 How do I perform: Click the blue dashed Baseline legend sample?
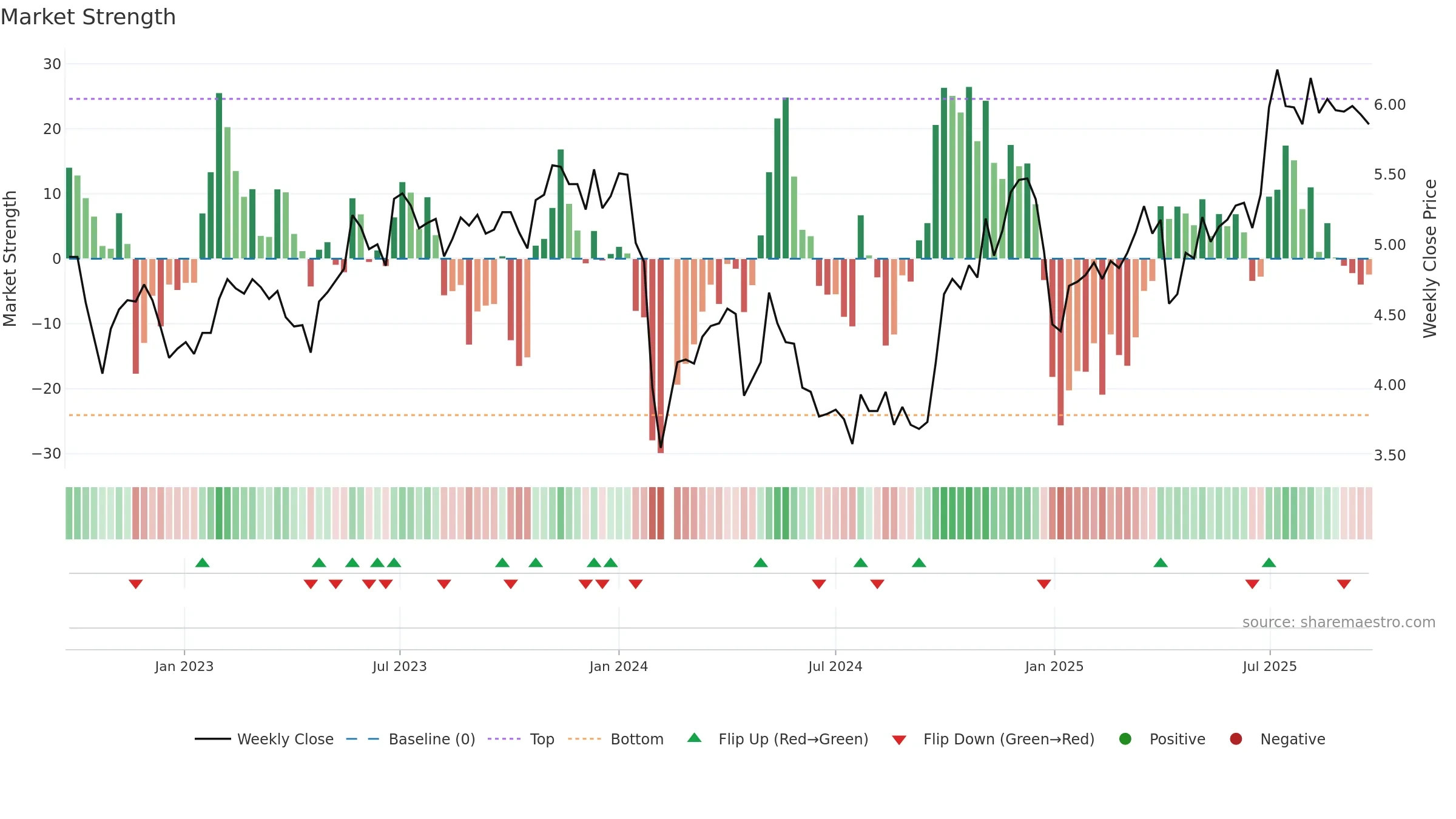[363, 739]
